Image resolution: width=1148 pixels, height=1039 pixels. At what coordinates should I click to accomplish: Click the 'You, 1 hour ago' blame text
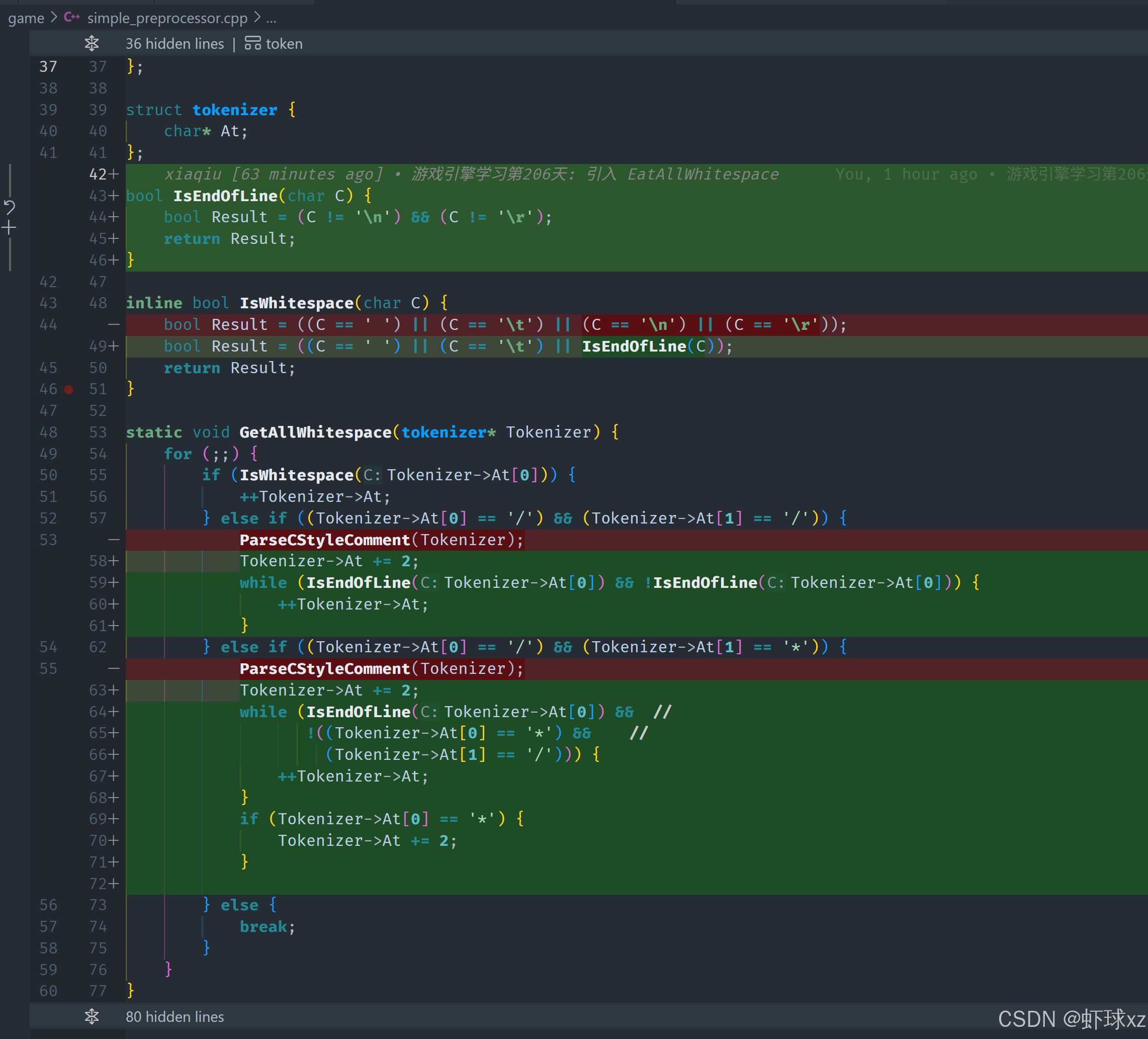(906, 175)
